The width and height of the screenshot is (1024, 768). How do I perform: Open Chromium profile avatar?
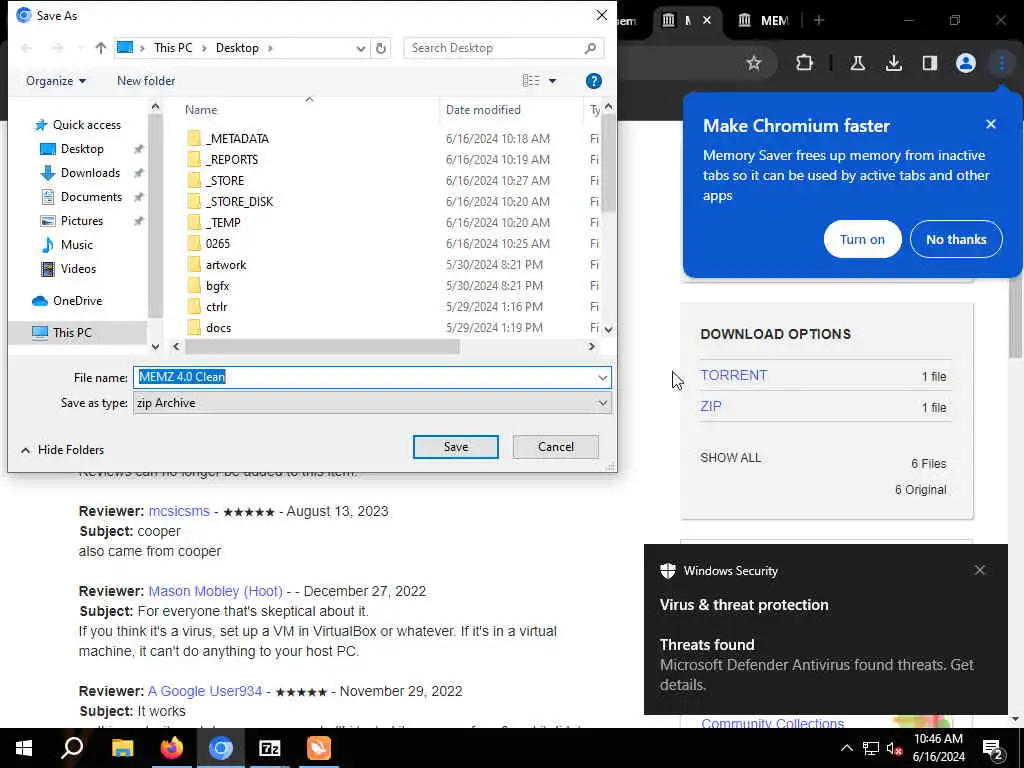click(966, 63)
